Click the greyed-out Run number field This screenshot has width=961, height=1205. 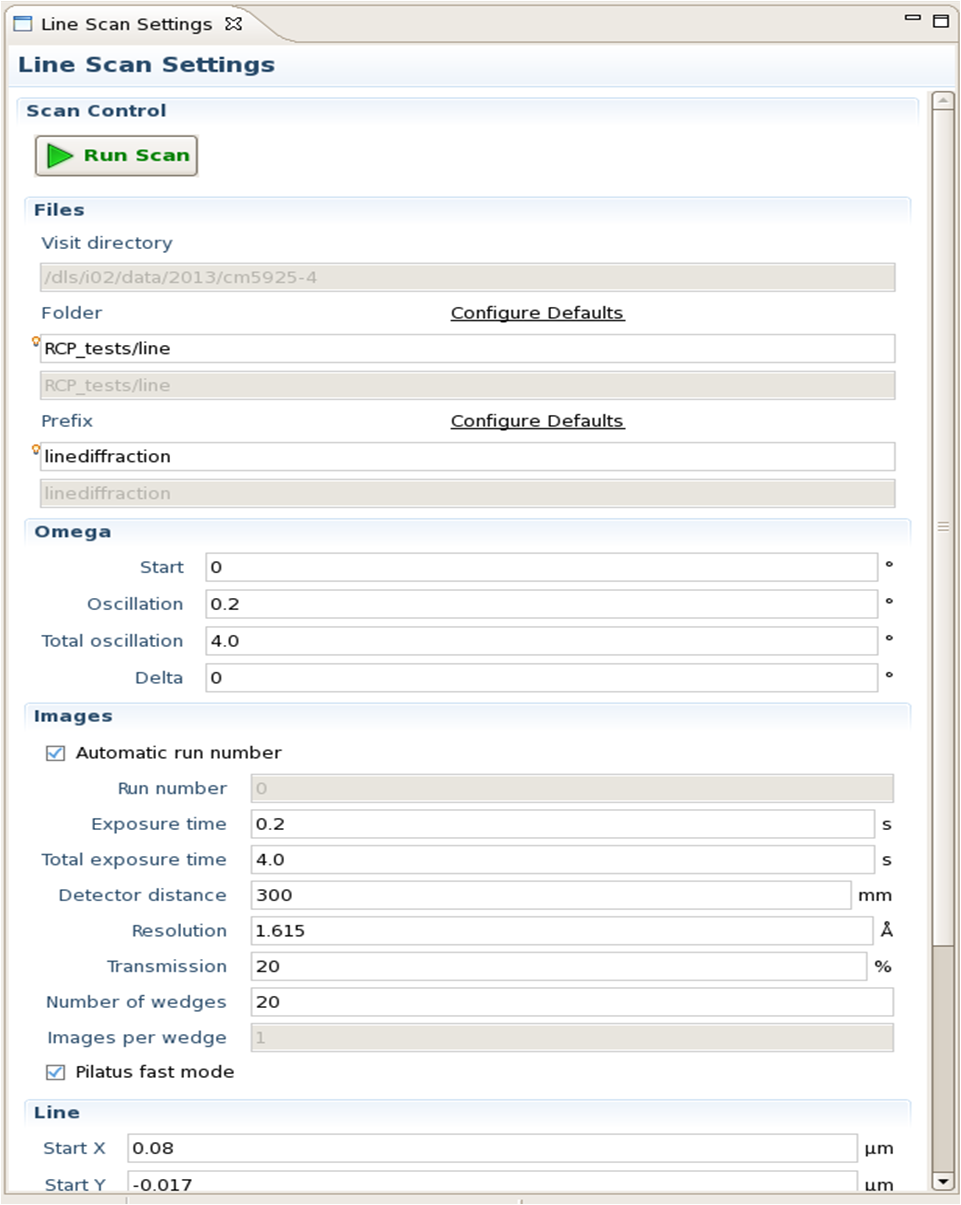(572, 789)
